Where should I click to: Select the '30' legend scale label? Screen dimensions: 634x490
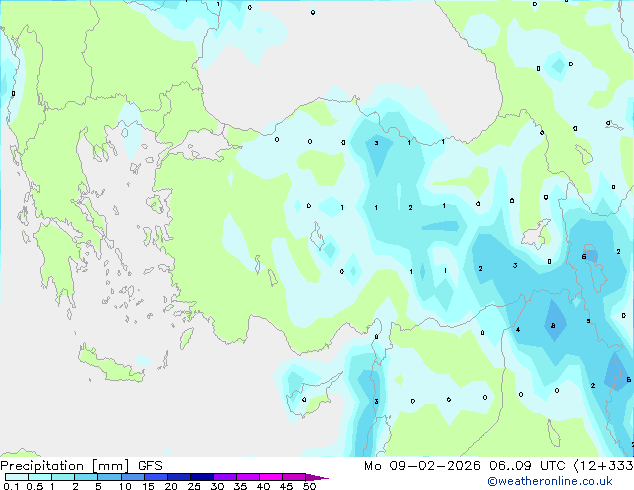pos(217,486)
